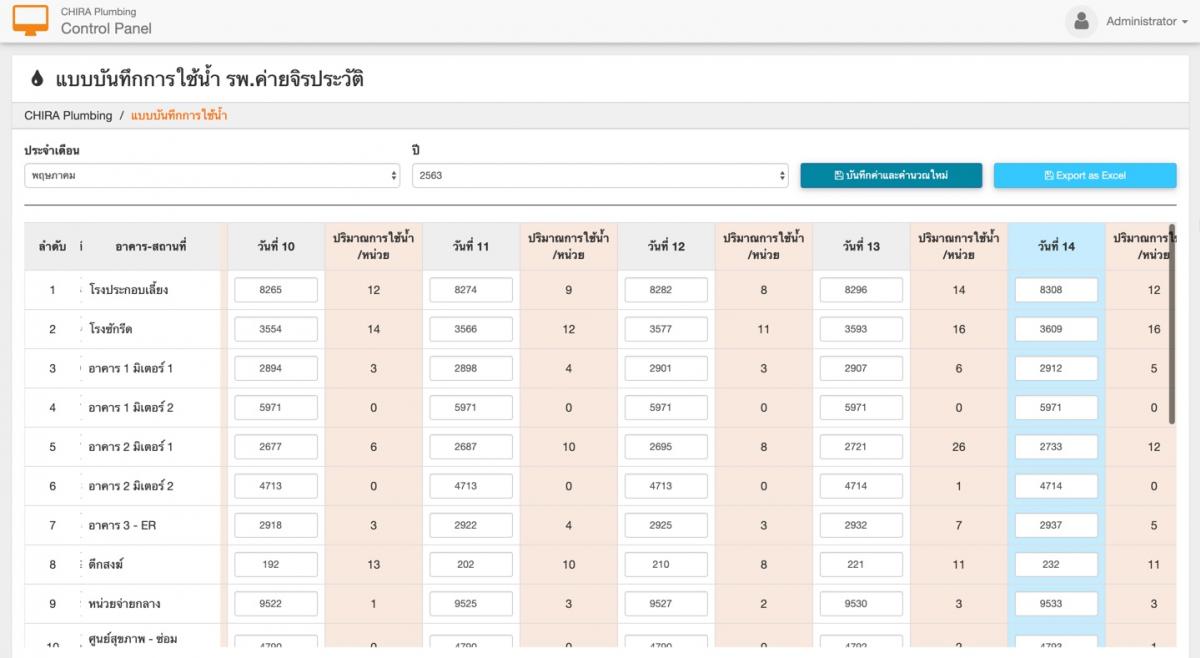Click day 10 reading field for โรงประกอบเลี้ยง
Viewport: 1200px width, 658px height.
[276, 290]
